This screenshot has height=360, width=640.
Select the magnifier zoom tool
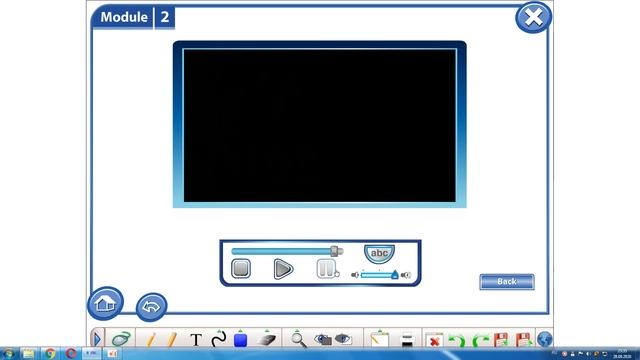pyautogui.click(x=298, y=339)
